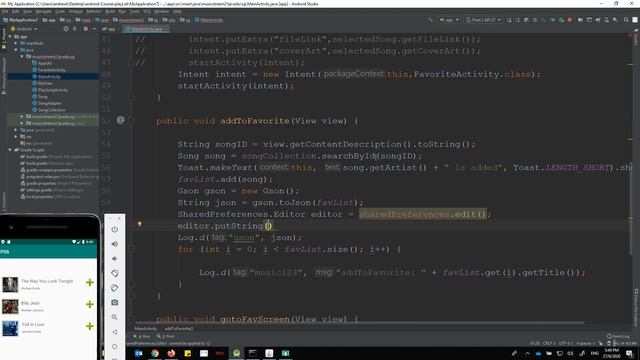The width and height of the screenshot is (640, 360).
Task: Click The Way You Look Tonight album thumbnail
Action: 10,284
